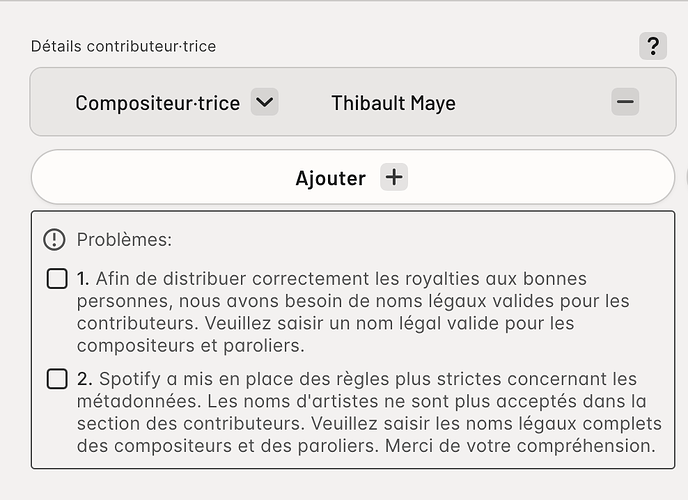Click the bold number 1. in problems

(83, 279)
